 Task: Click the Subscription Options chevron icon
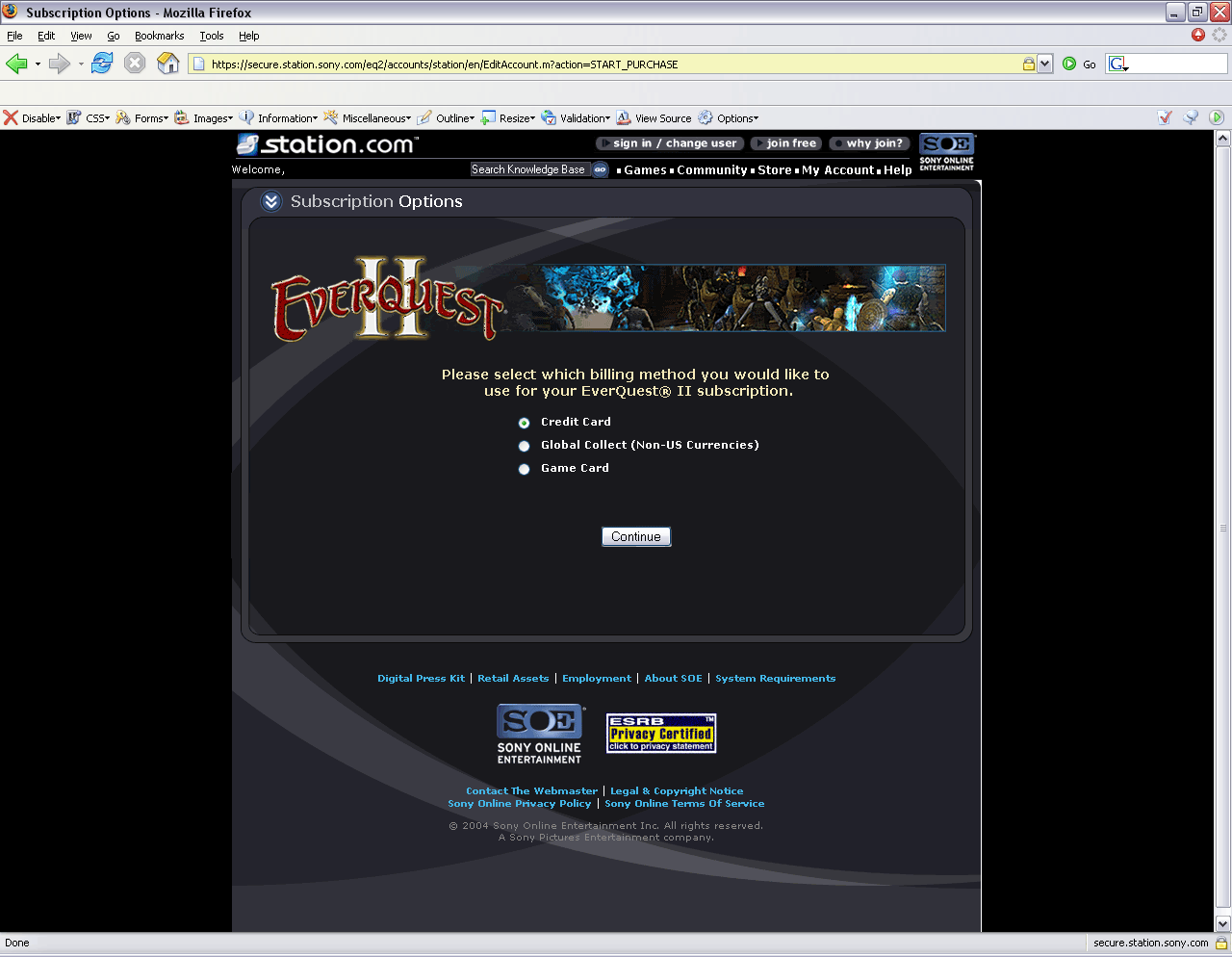point(271,201)
